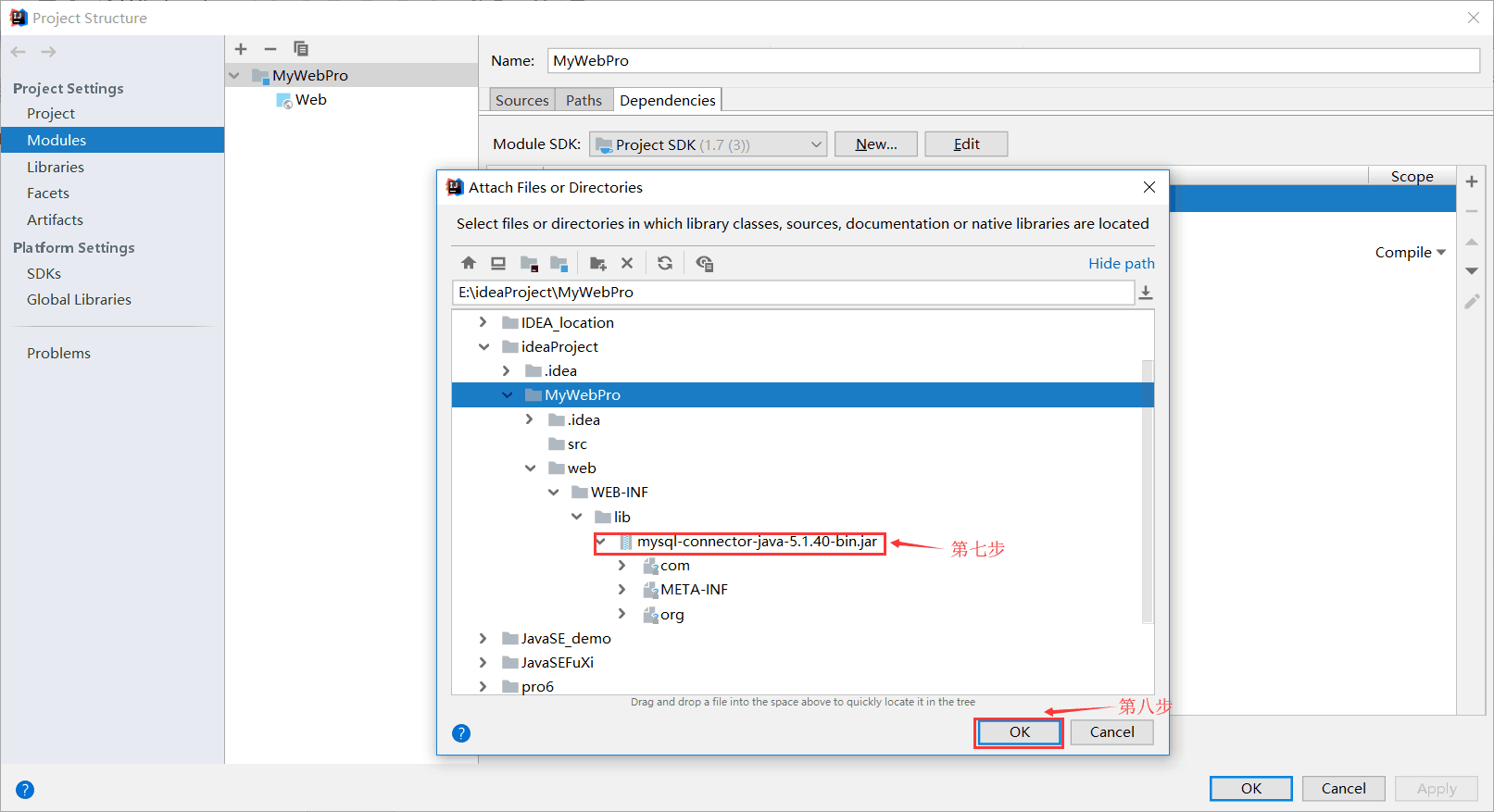Expand the META-INF folder

622,590
